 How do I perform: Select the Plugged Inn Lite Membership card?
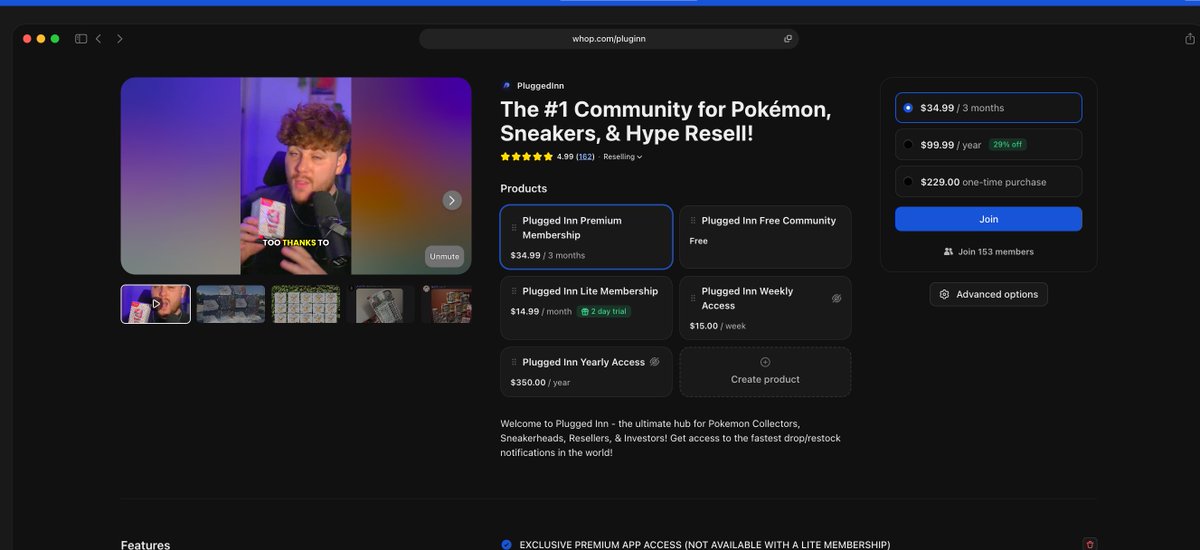coord(586,307)
